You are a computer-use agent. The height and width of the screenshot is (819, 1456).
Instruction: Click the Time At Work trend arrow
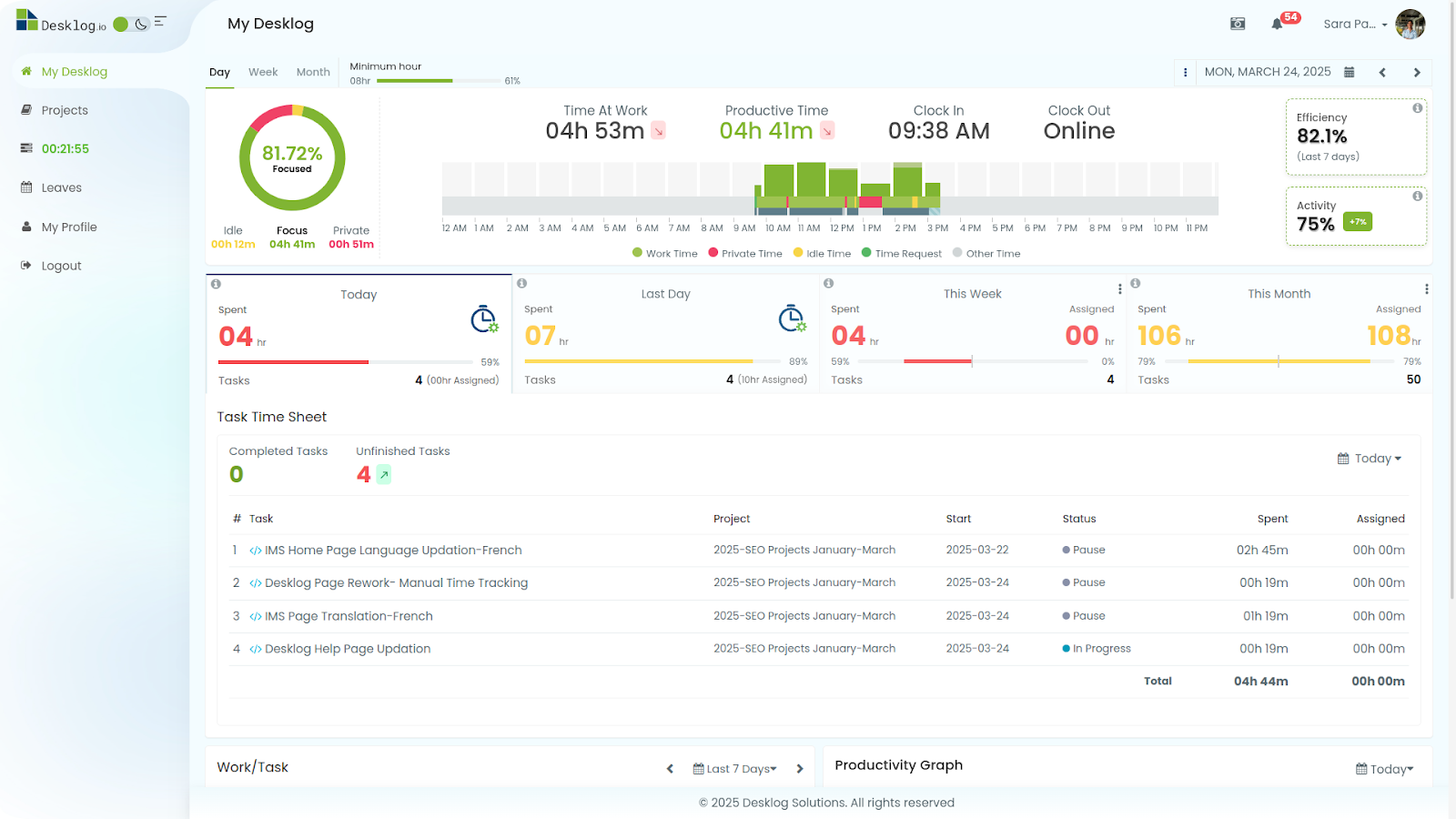tap(658, 131)
